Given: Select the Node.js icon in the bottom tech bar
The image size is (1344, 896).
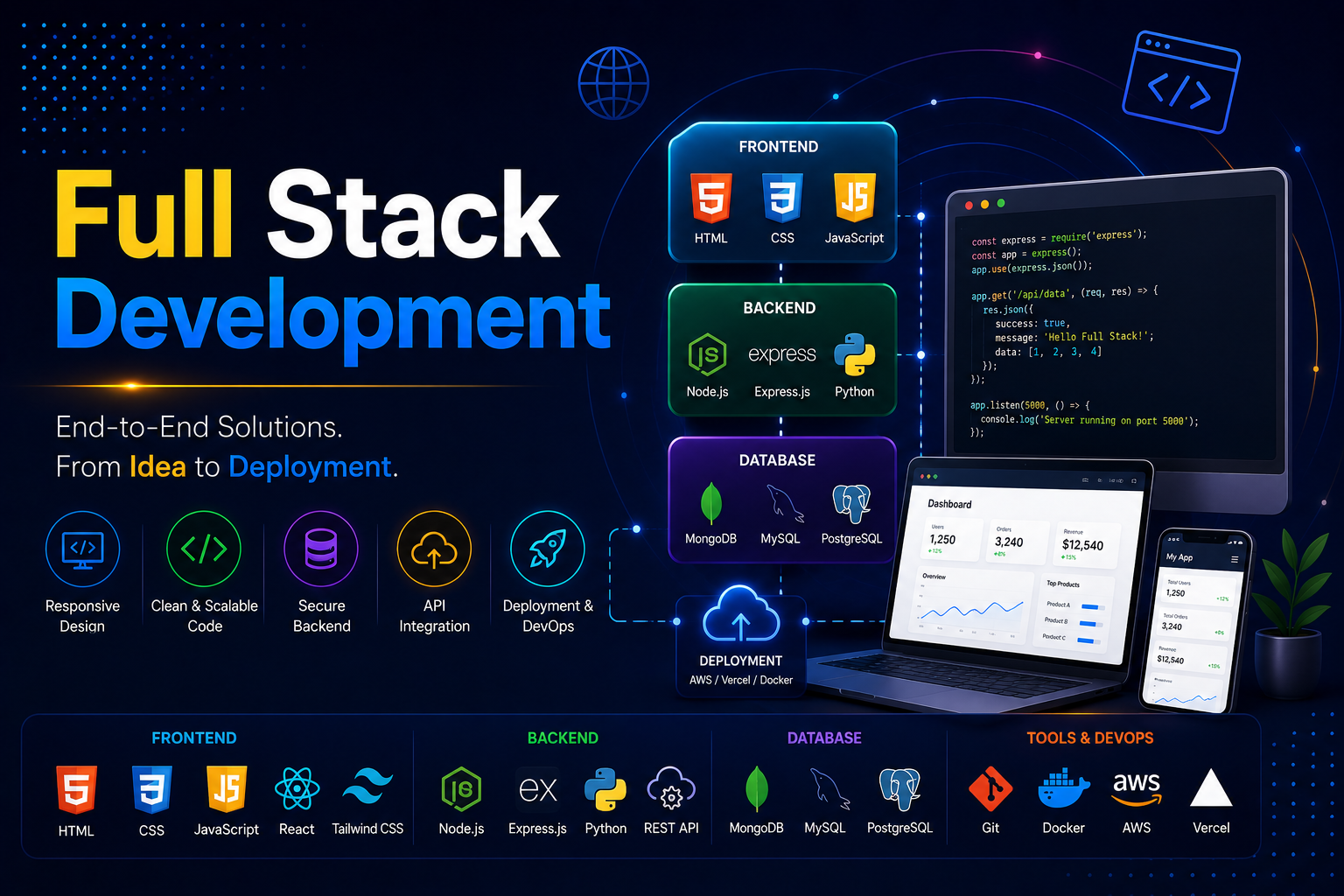Looking at the screenshot, I should (461, 790).
